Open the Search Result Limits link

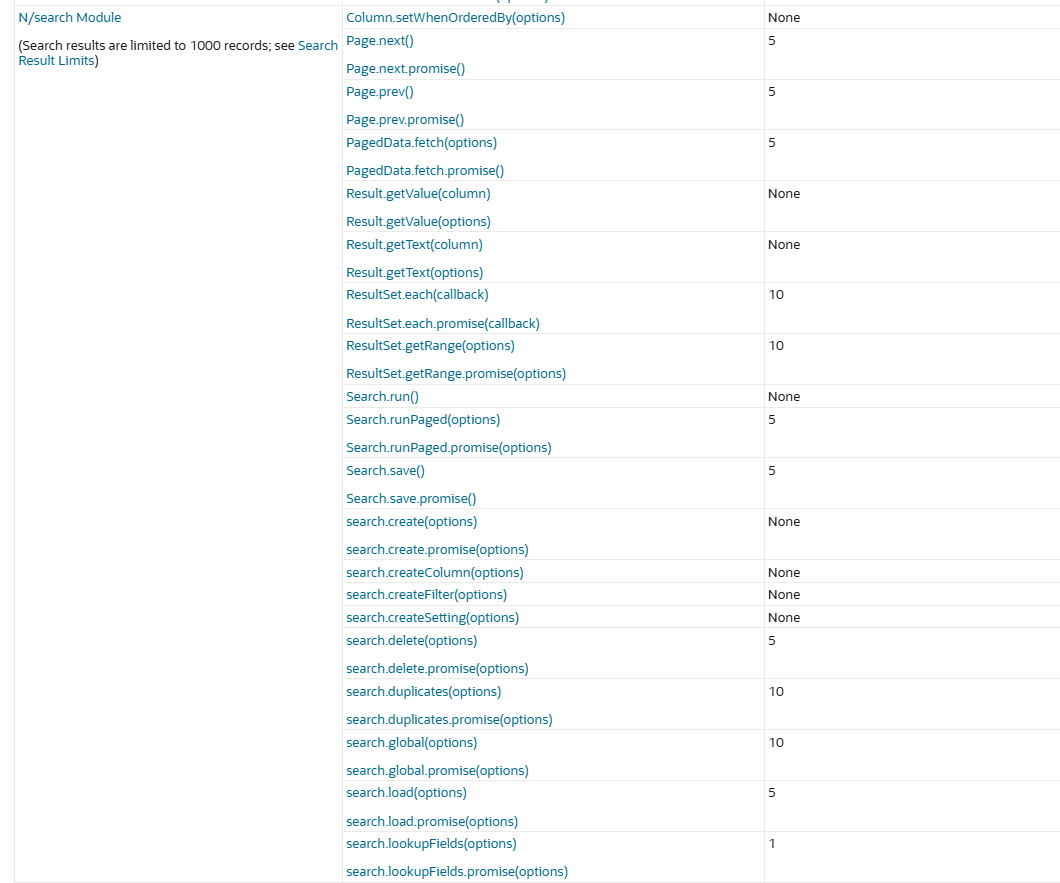pyautogui.click(x=56, y=61)
